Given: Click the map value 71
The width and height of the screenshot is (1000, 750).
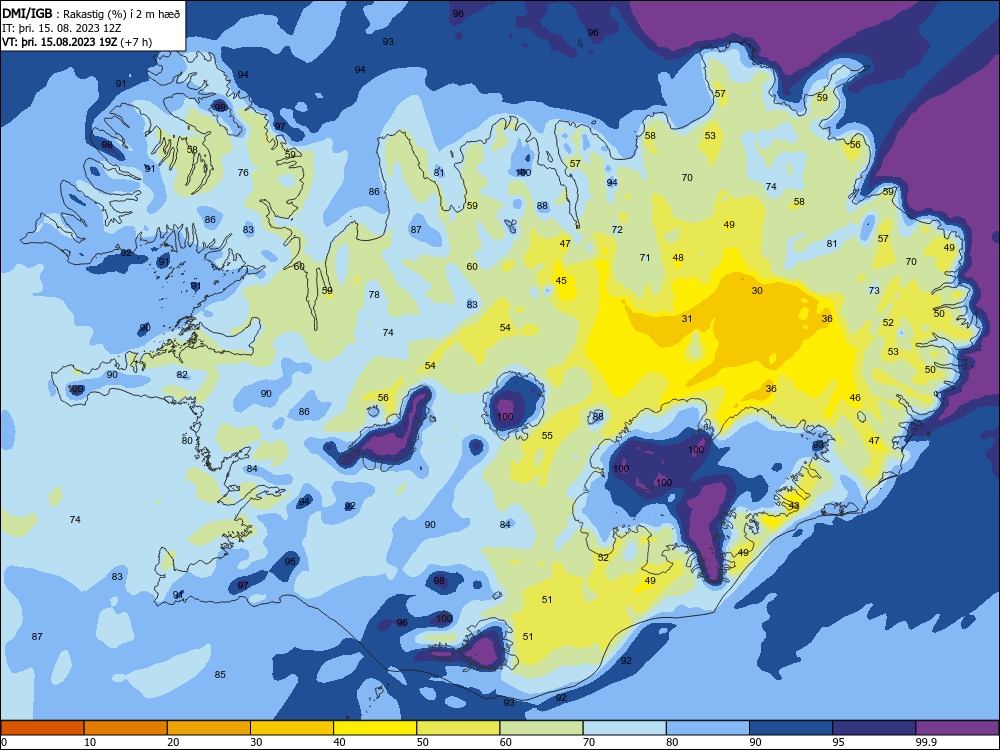Looking at the screenshot, I should pyautogui.click(x=645, y=258).
